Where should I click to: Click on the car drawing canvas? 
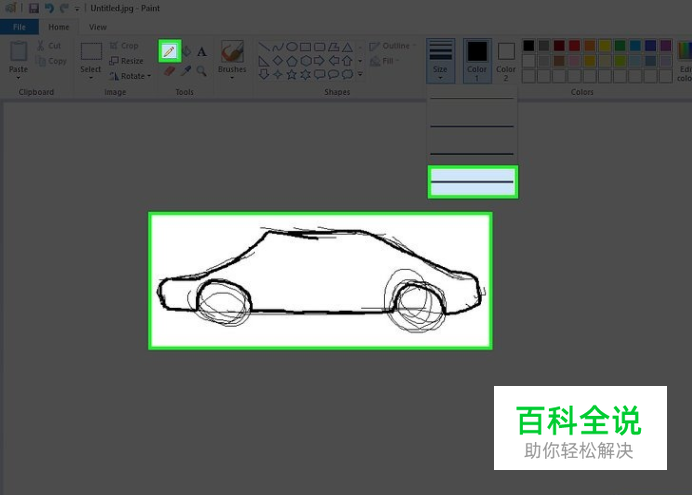coord(320,281)
